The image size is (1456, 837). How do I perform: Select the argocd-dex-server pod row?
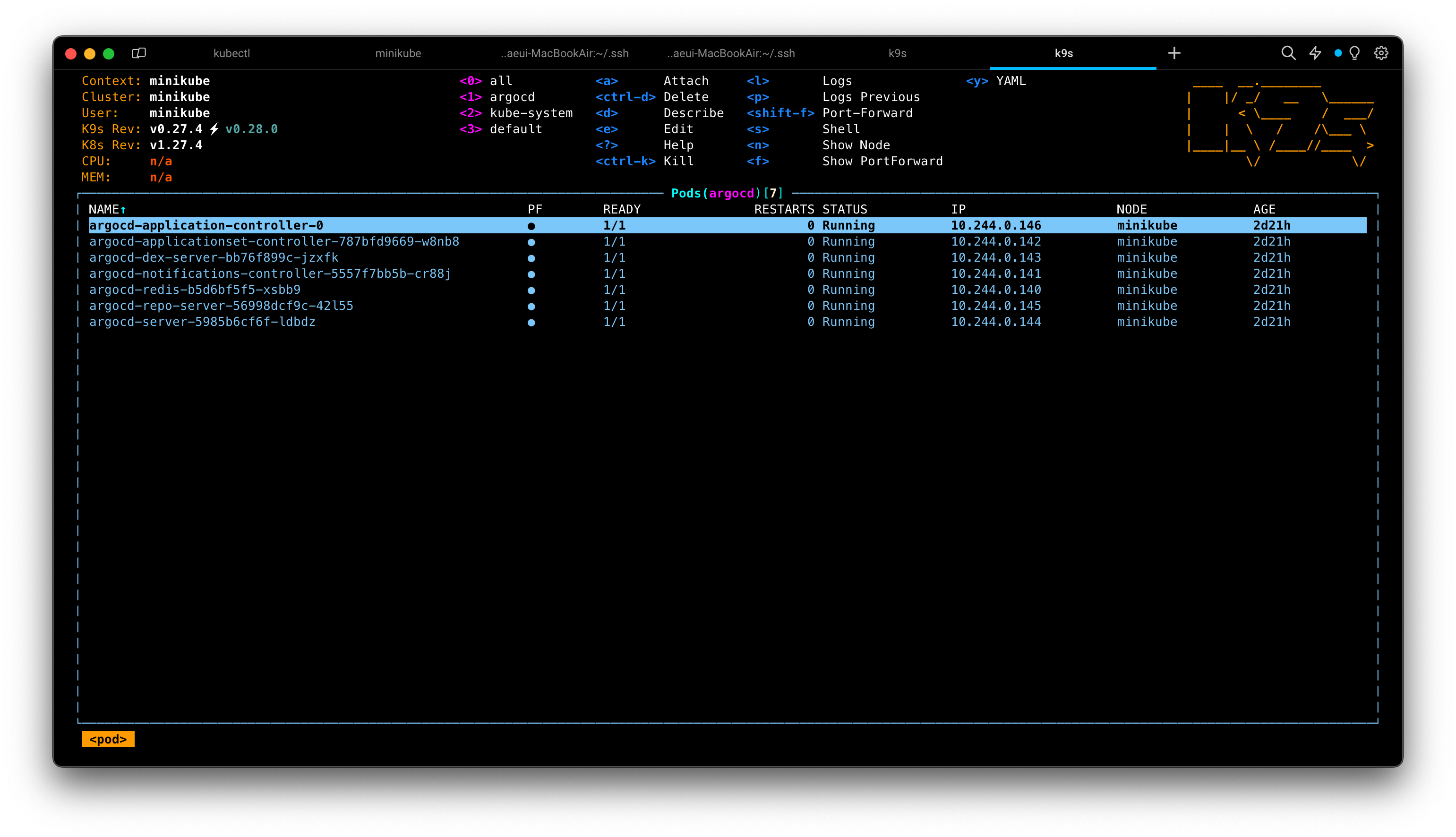point(213,257)
